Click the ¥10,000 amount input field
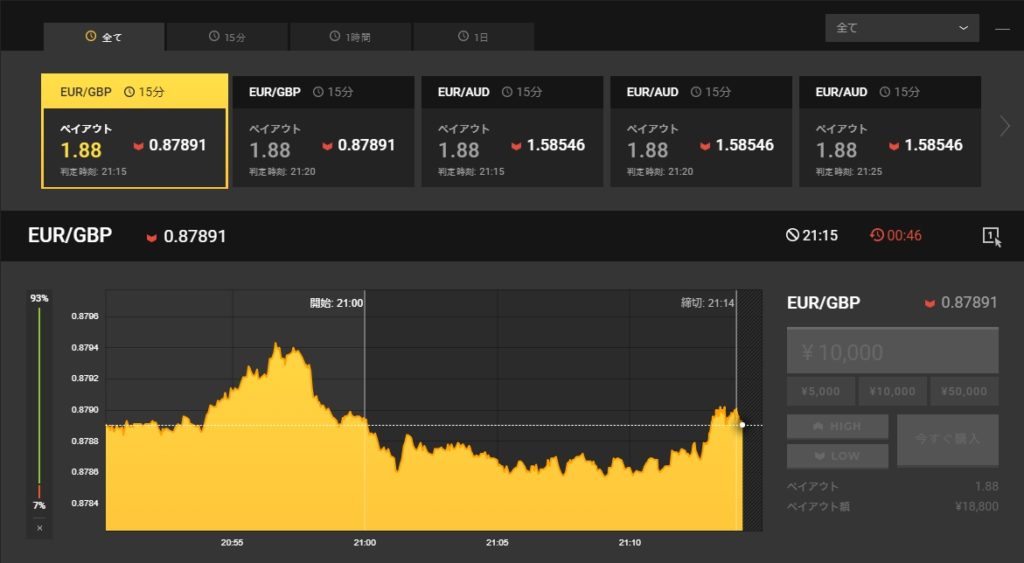1024x563 pixels. (x=892, y=352)
